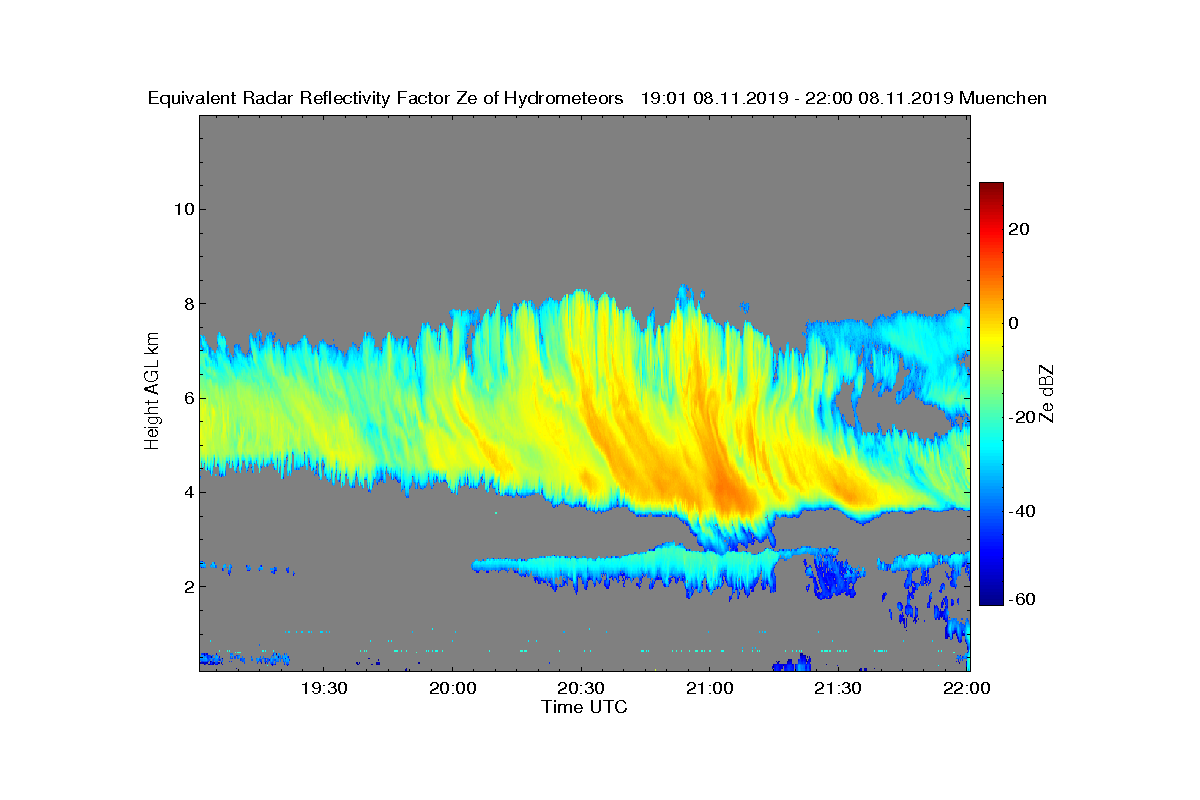Click the height tick label 4
The height and width of the screenshot is (800, 1200).
187,492
